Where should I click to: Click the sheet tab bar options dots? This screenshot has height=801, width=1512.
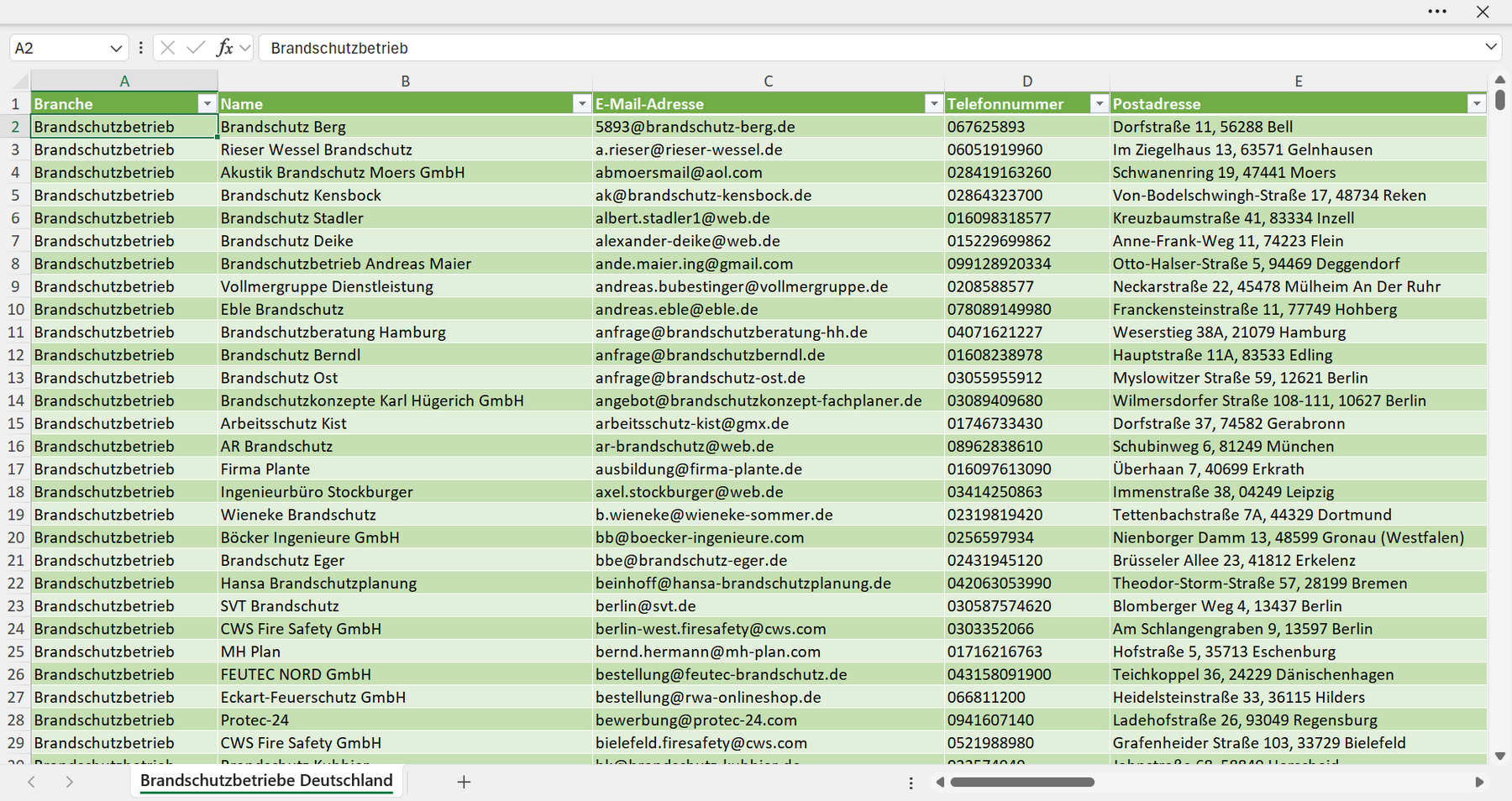911,783
